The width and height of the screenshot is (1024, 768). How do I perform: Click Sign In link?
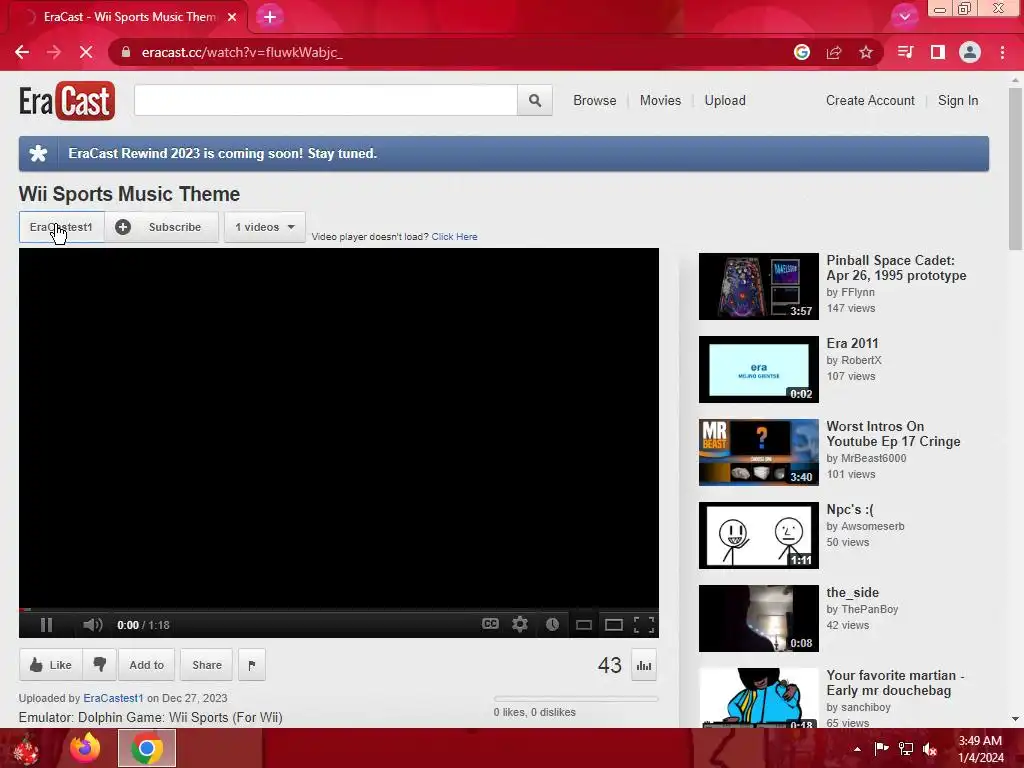pos(958,101)
